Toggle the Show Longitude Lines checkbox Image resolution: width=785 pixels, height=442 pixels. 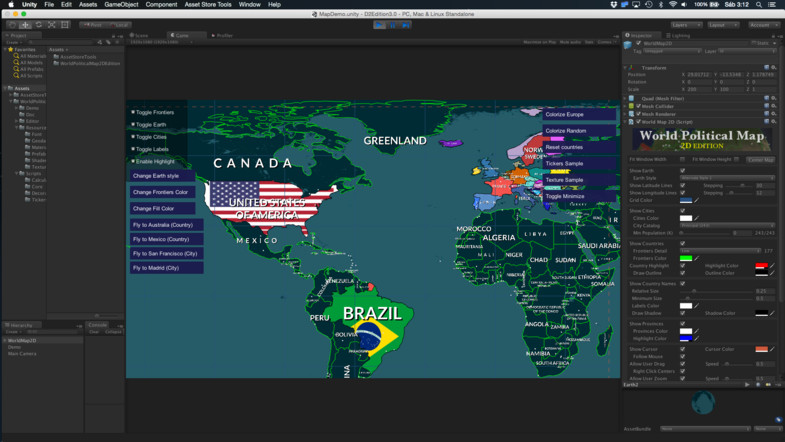[682, 193]
